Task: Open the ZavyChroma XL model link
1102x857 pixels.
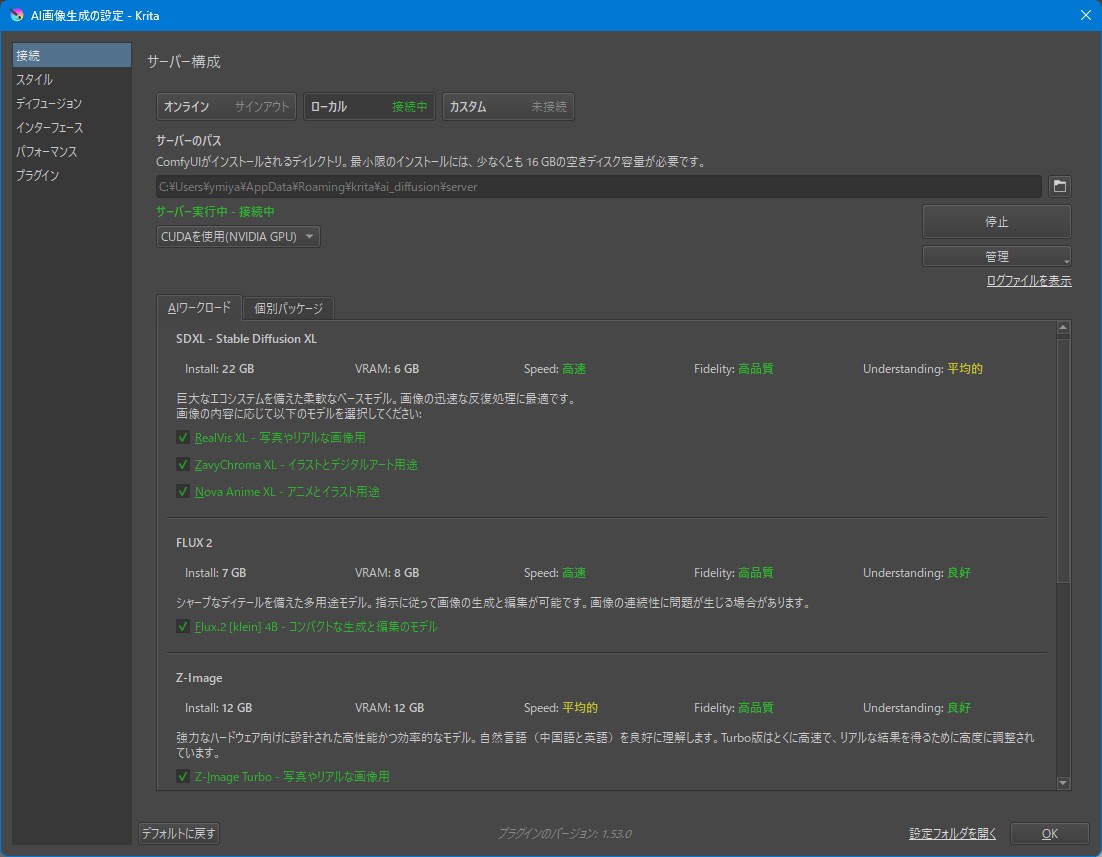Action: click(306, 465)
